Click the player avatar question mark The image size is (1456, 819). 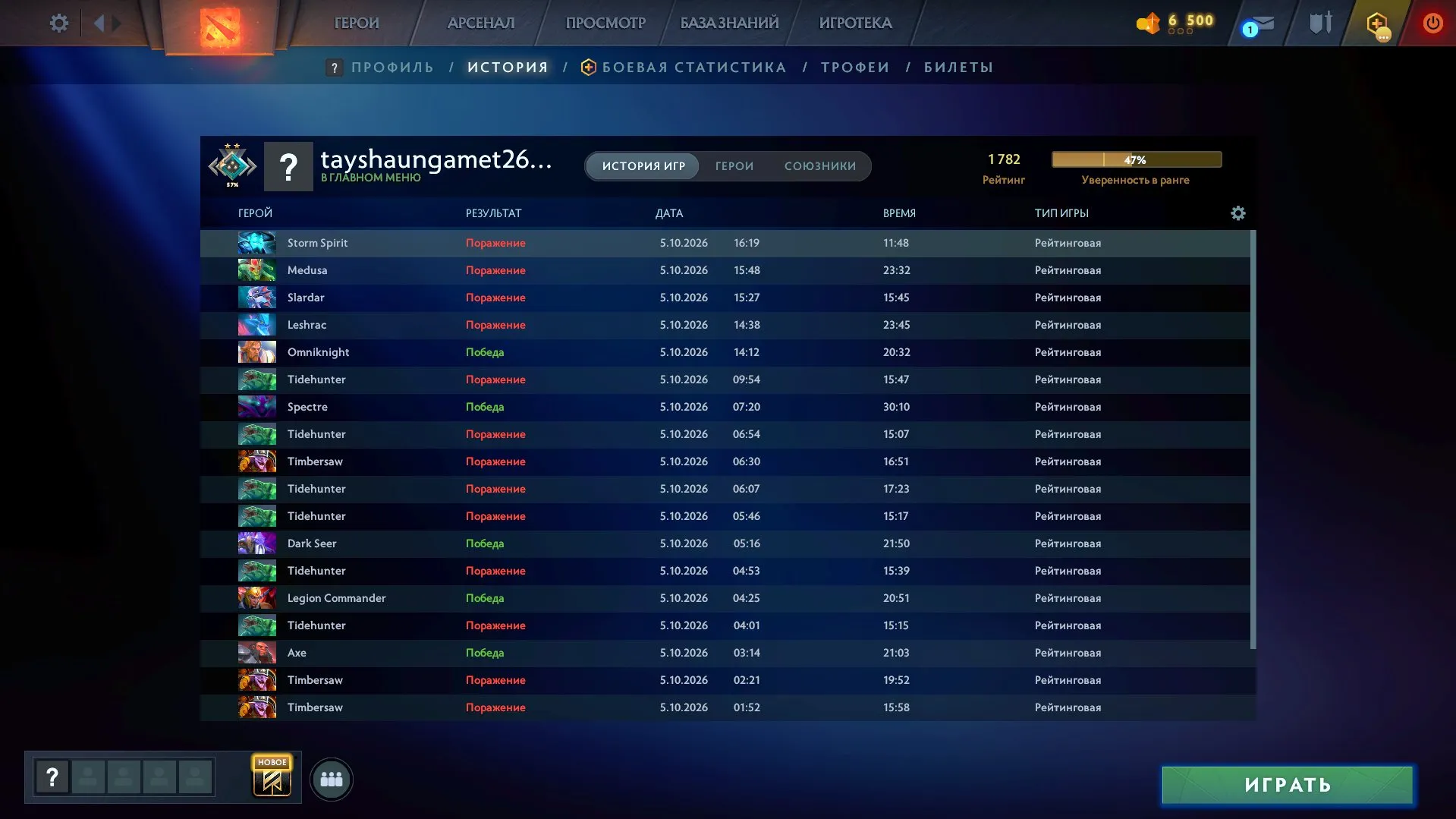click(288, 166)
